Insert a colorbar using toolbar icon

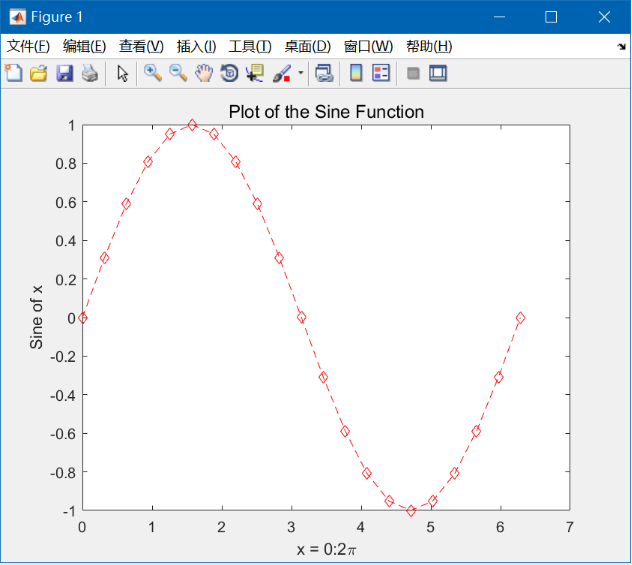[356, 73]
